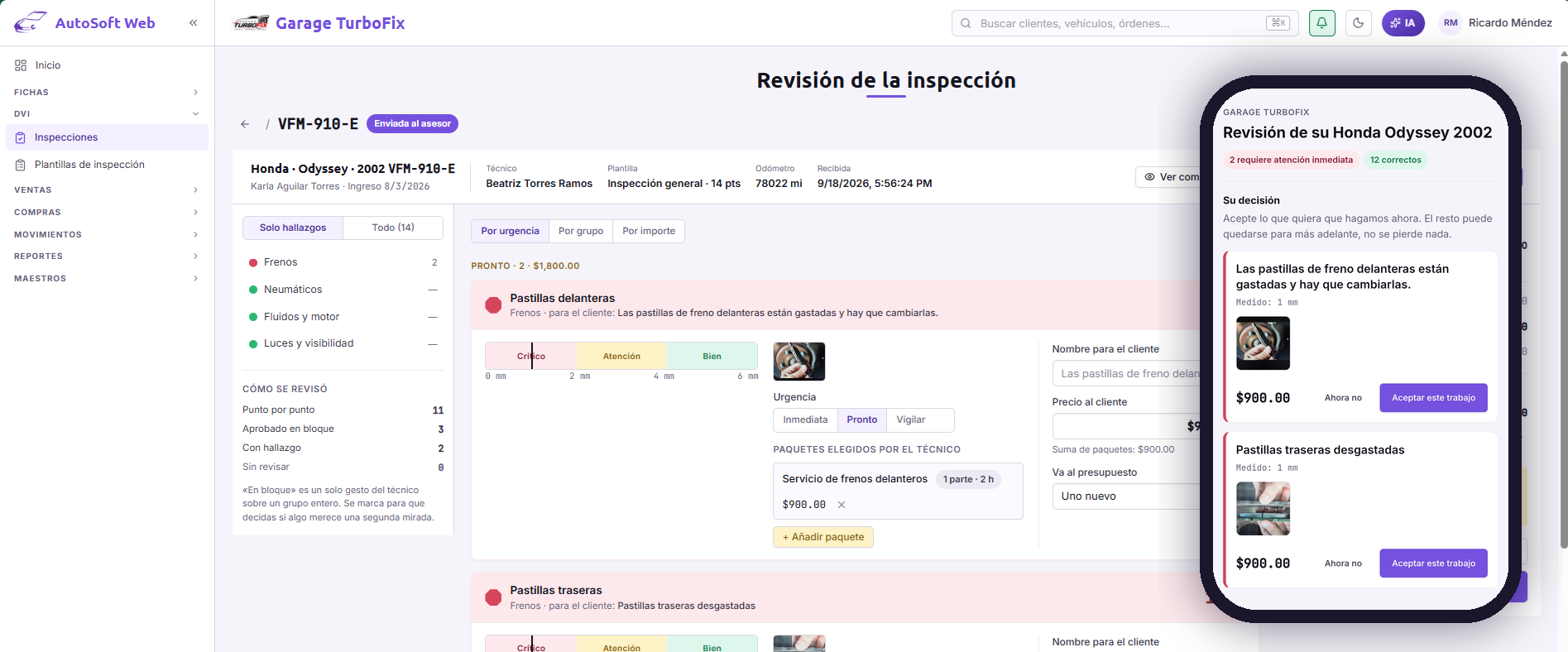This screenshot has height=652, width=1568.
Task: Click the Añadir paquete button
Action: pos(823,537)
